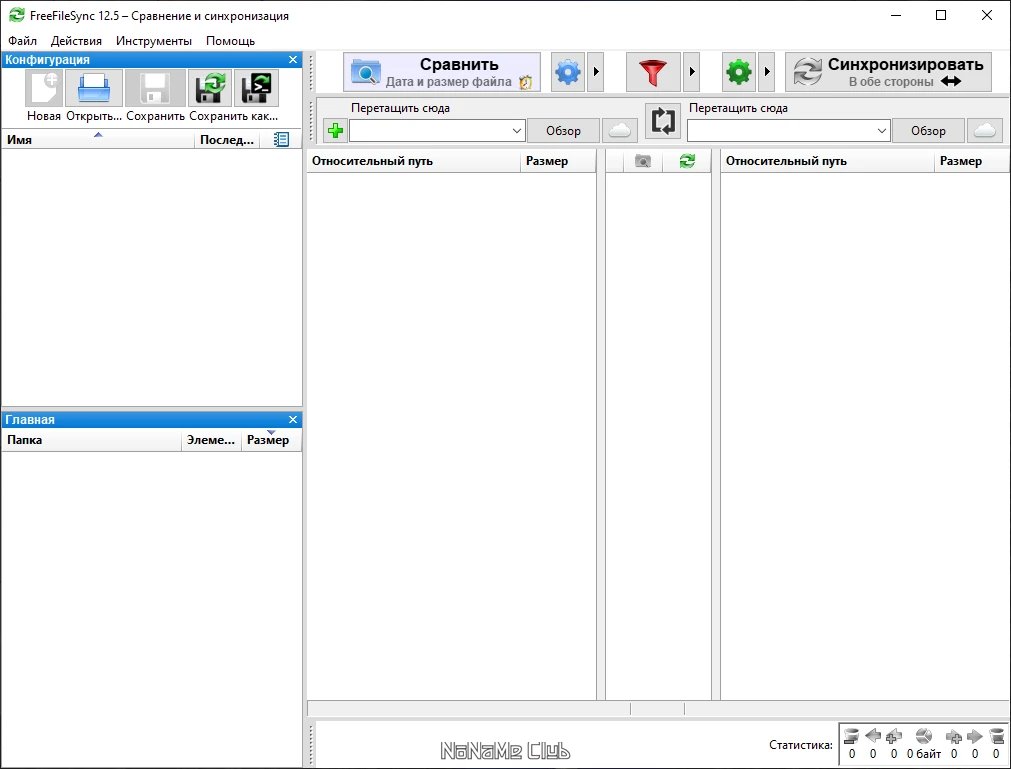1011x769 pixels.
Task: Swap the two sides with swap arrows icon
Action: (x=663, y=121)
